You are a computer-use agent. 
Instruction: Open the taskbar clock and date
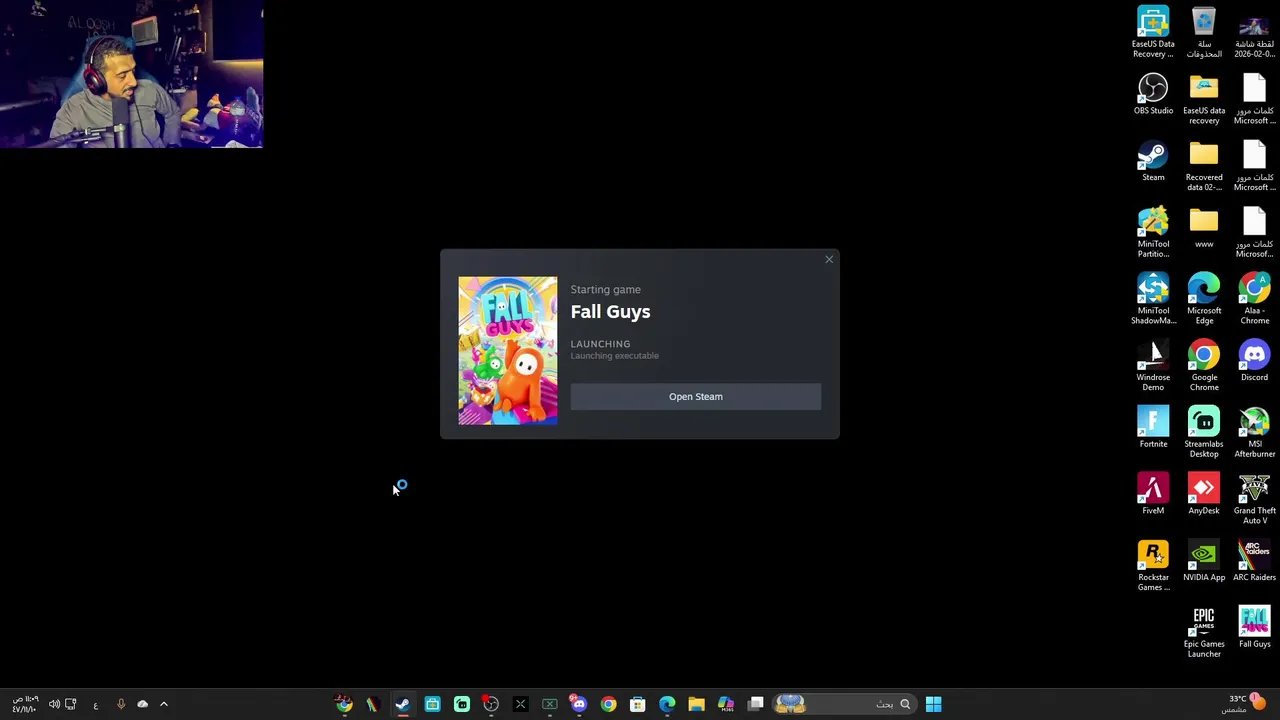click(25, 704)
